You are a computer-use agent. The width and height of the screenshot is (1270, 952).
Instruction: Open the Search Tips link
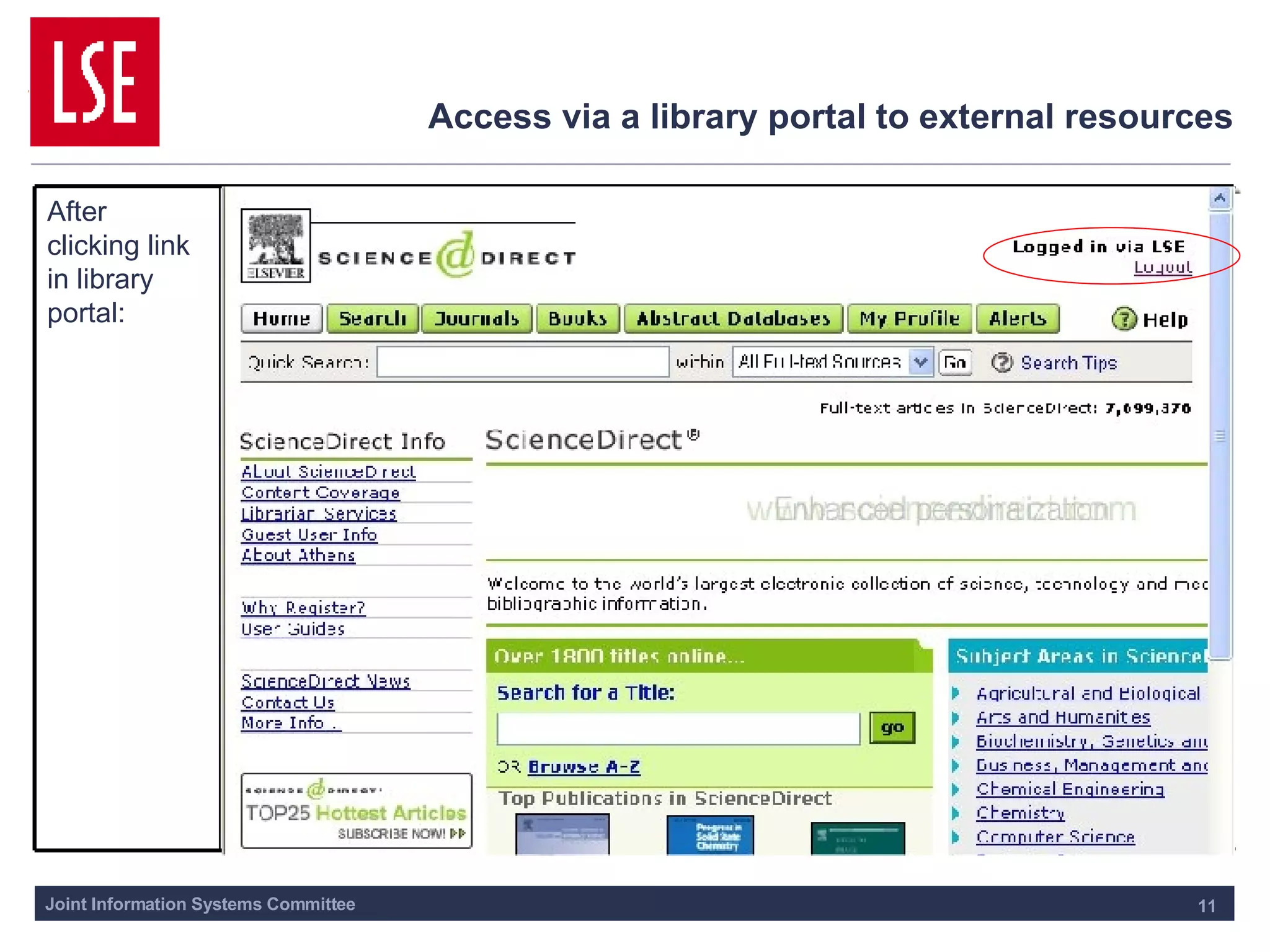(1068, 363)
